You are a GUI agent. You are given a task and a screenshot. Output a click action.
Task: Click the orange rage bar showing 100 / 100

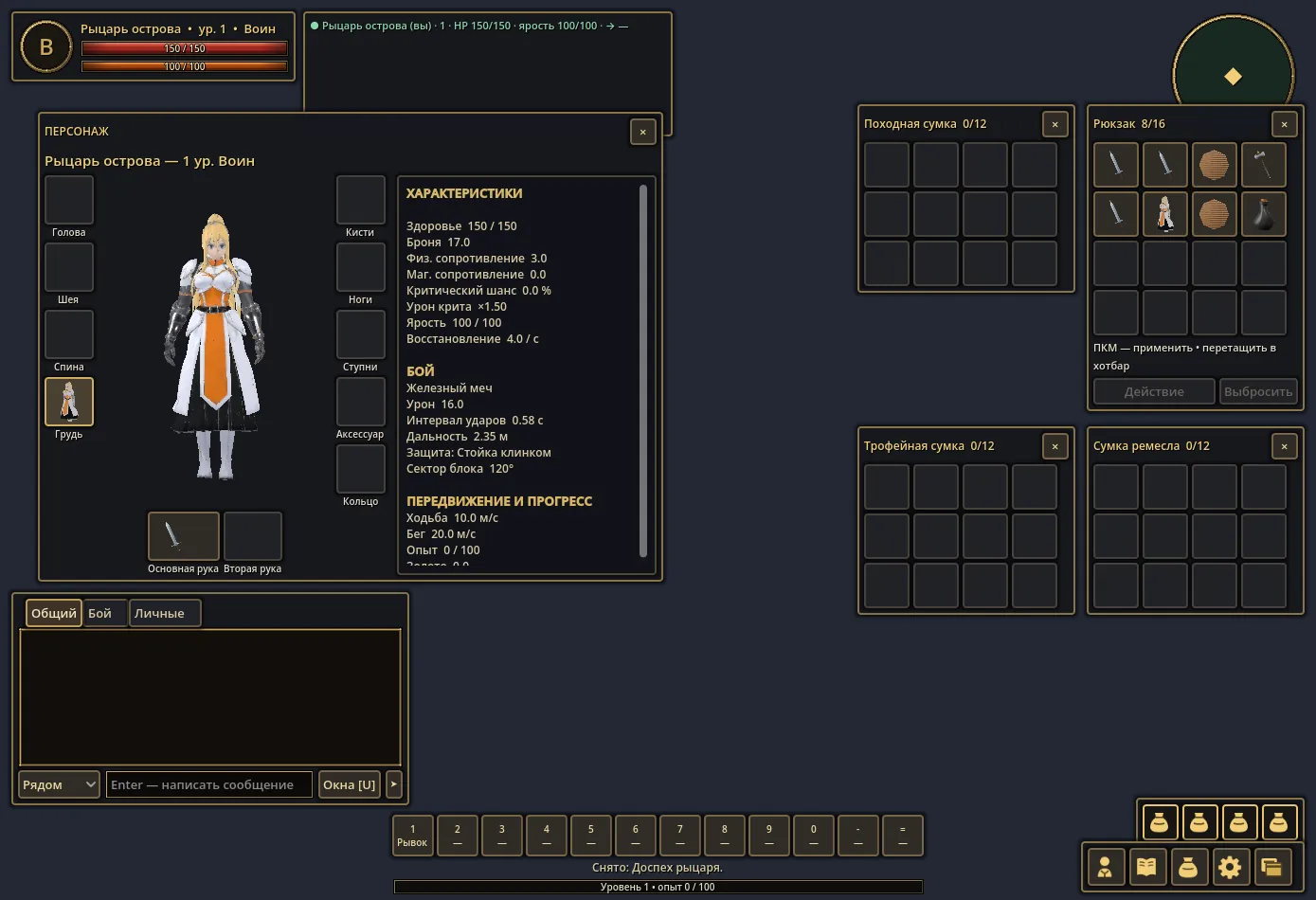tap(185, 66)
